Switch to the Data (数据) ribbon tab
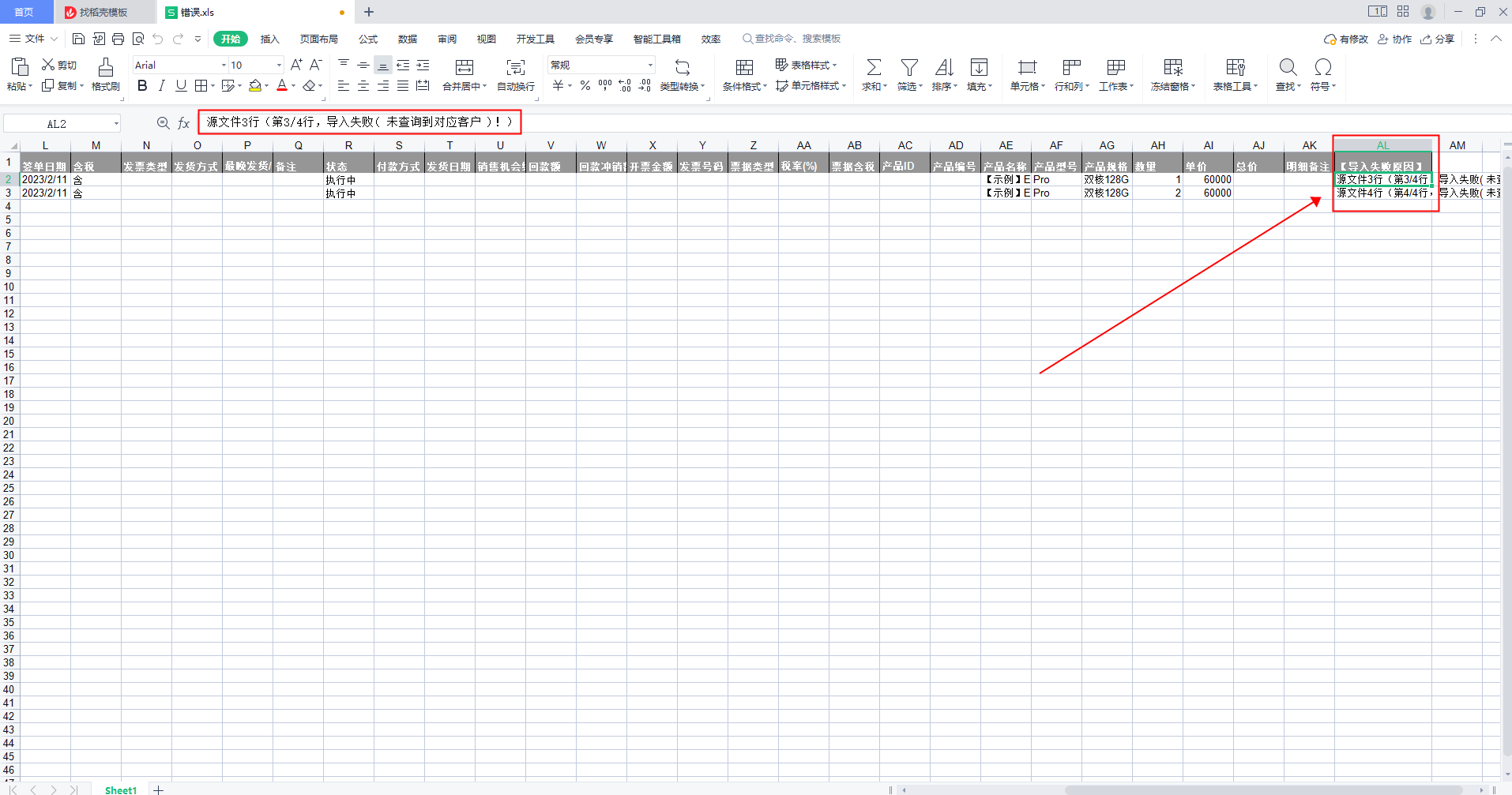1512x795 pixels. pyautogui.click(x=407, y=39)
